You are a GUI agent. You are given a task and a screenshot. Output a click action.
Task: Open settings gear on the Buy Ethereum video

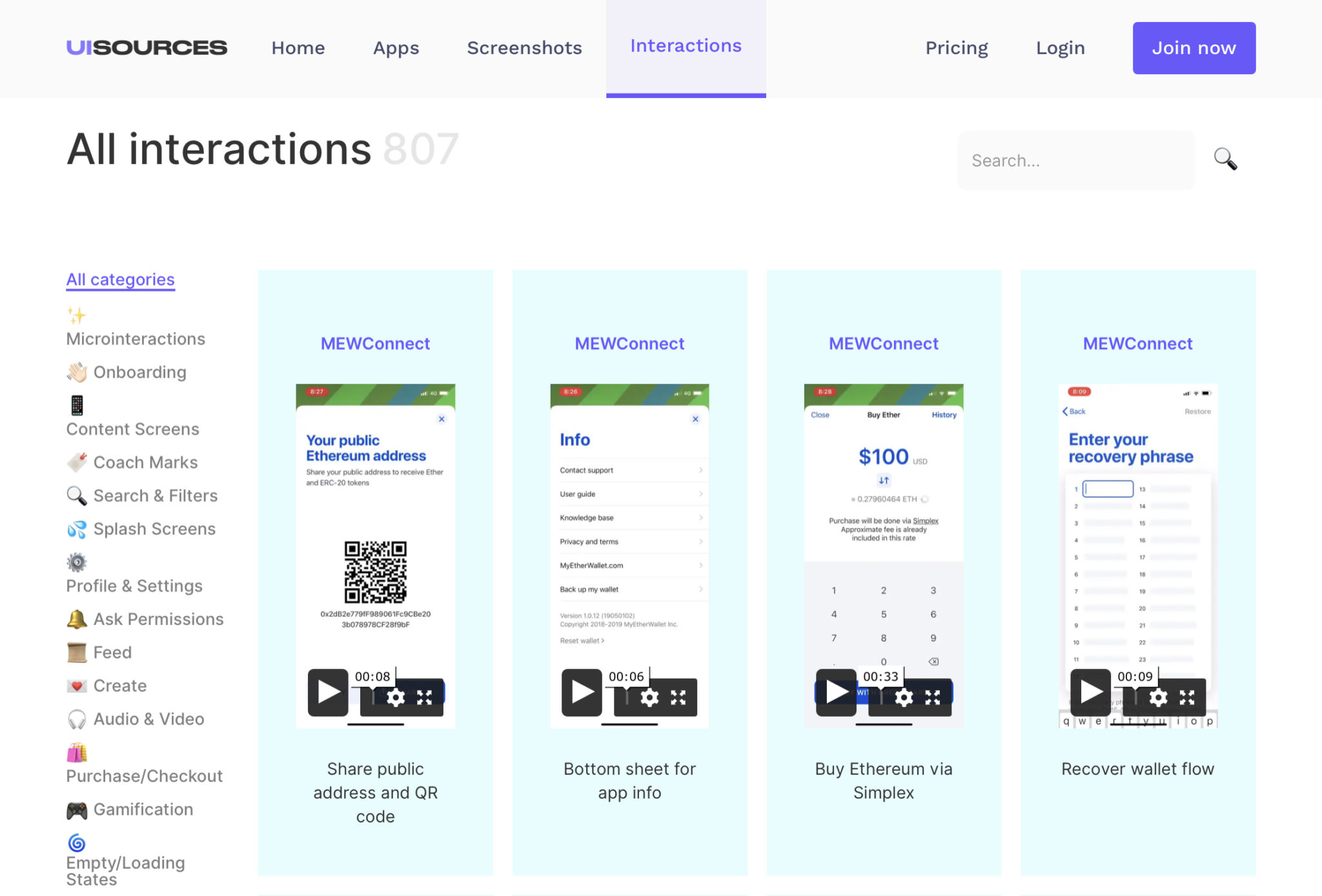[903, 697]
